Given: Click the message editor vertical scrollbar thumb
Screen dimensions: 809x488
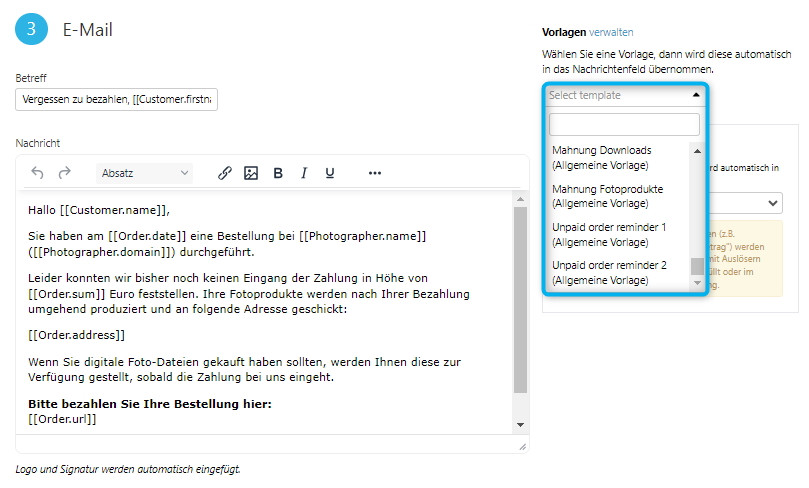Looking at the screenshot, I should coord(520,300).
